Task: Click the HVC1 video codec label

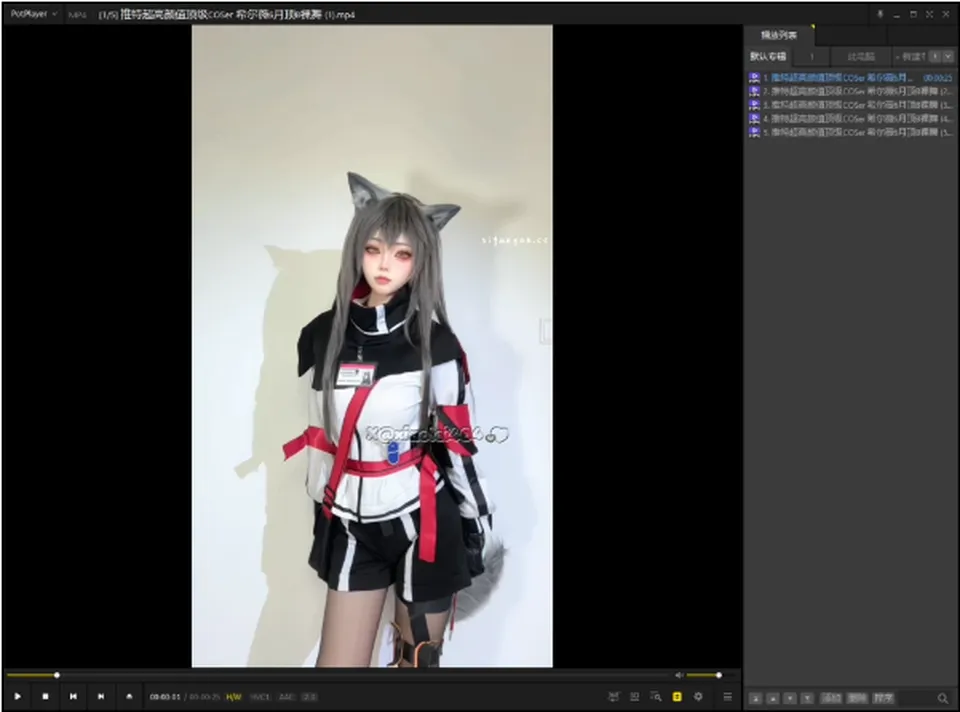Action: coord(260,697)
